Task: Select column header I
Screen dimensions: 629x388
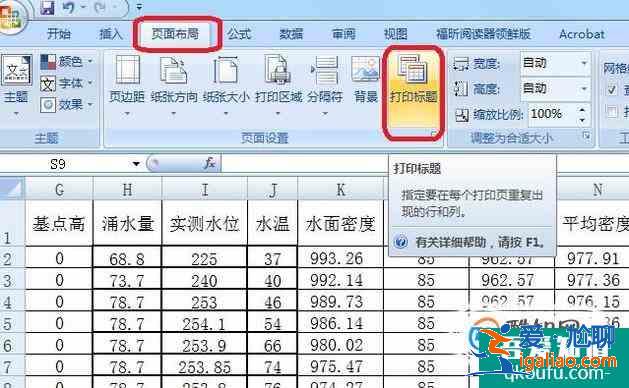Action: (205, 189)
